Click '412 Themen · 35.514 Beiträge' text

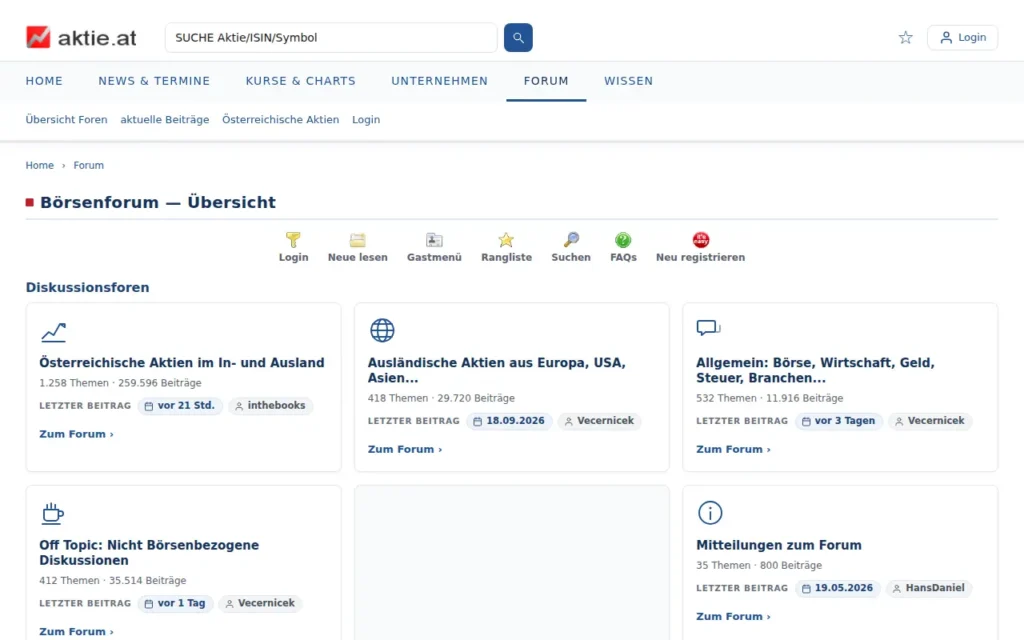pos(112,581)
